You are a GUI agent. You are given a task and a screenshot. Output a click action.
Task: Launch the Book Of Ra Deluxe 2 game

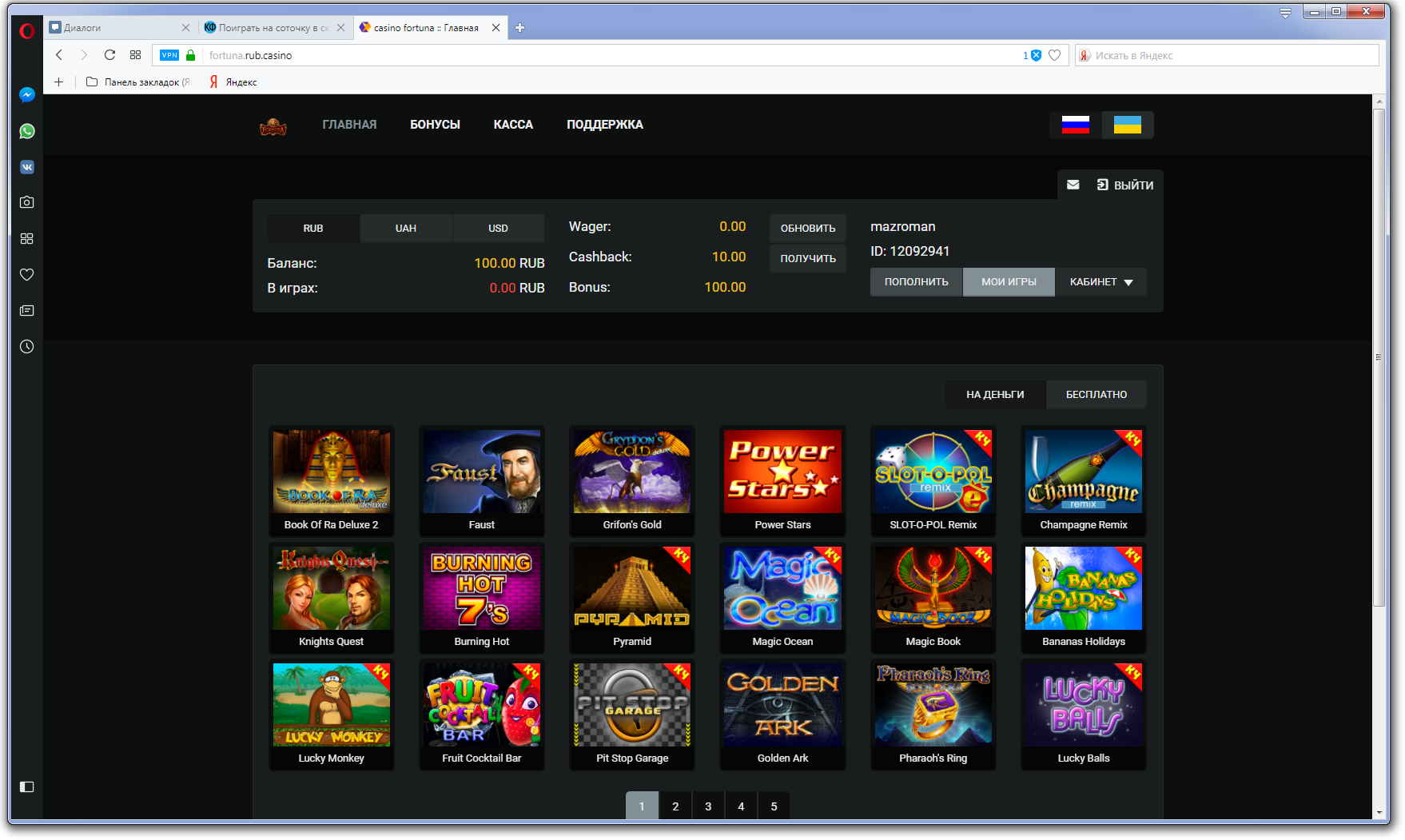tap(332, 480)
